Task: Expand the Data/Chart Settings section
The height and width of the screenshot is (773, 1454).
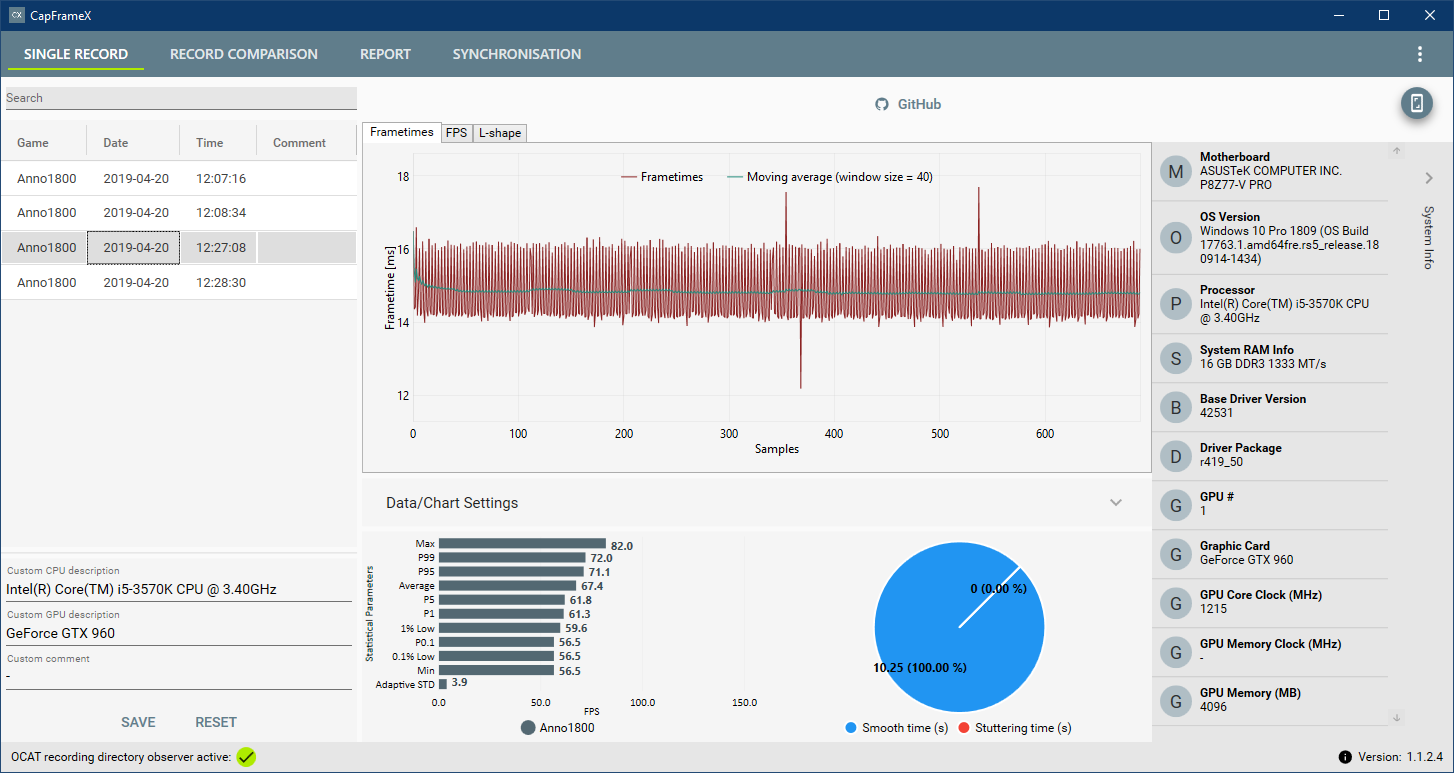Action: 1116,503
